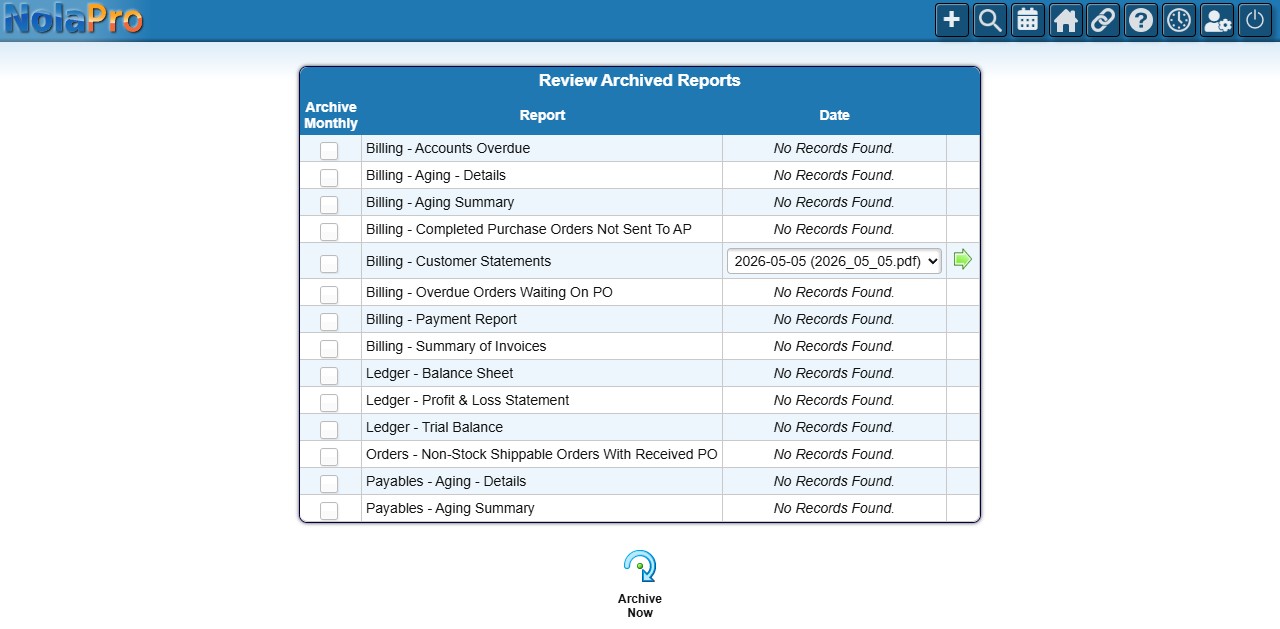The image size is (1280, 629).
Task: Click the Ledger - Trial Balance report name
Action: click(434, 427)
